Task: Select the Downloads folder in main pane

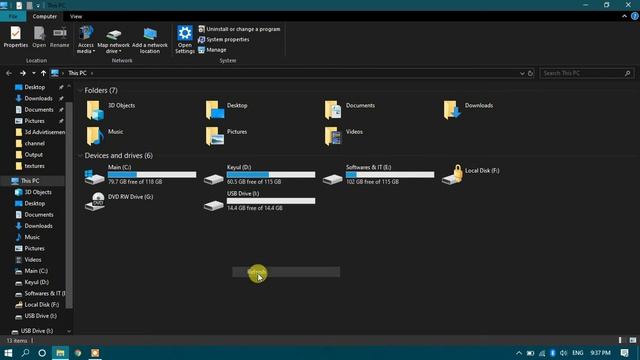Action: 469,110
